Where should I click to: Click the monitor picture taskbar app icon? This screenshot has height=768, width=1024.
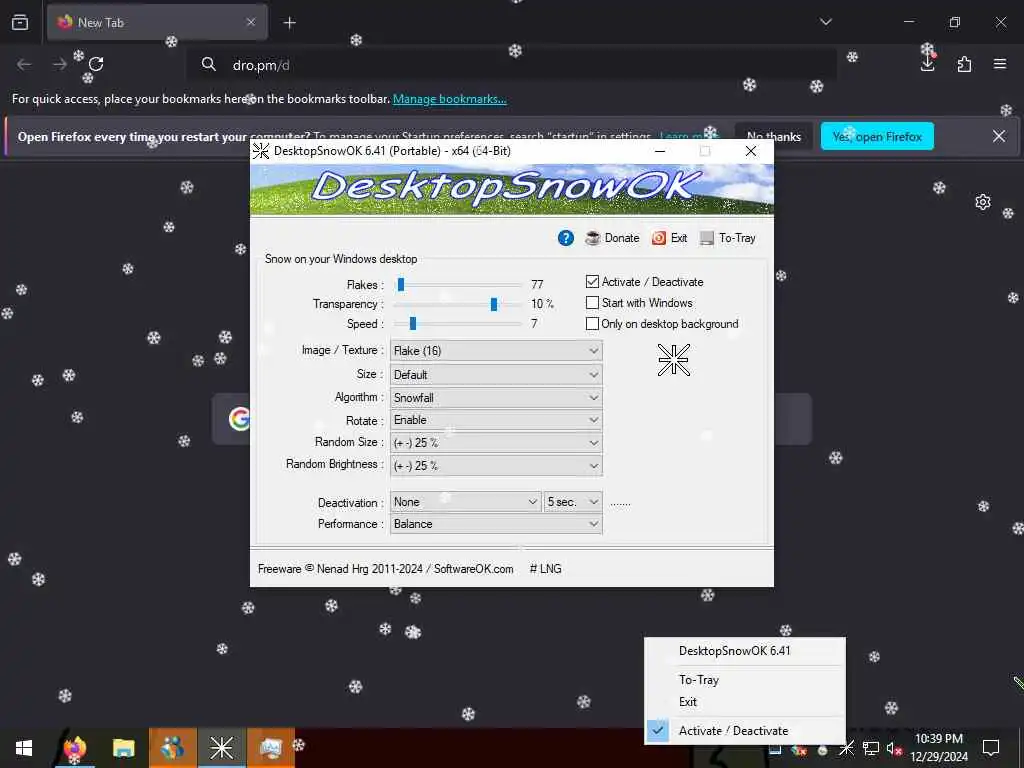[270, 748]
